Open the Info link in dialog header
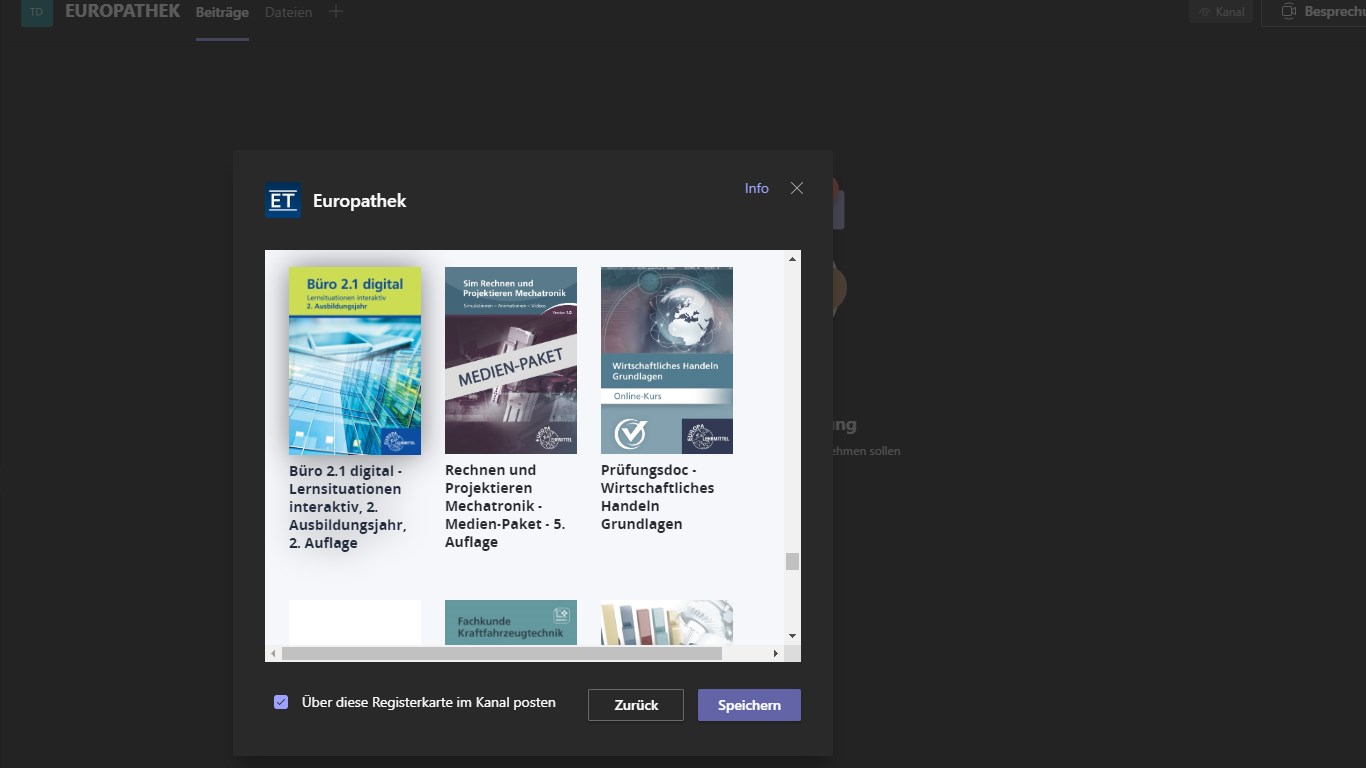The height and width of the screenshot is (768, 1366). 757,188
